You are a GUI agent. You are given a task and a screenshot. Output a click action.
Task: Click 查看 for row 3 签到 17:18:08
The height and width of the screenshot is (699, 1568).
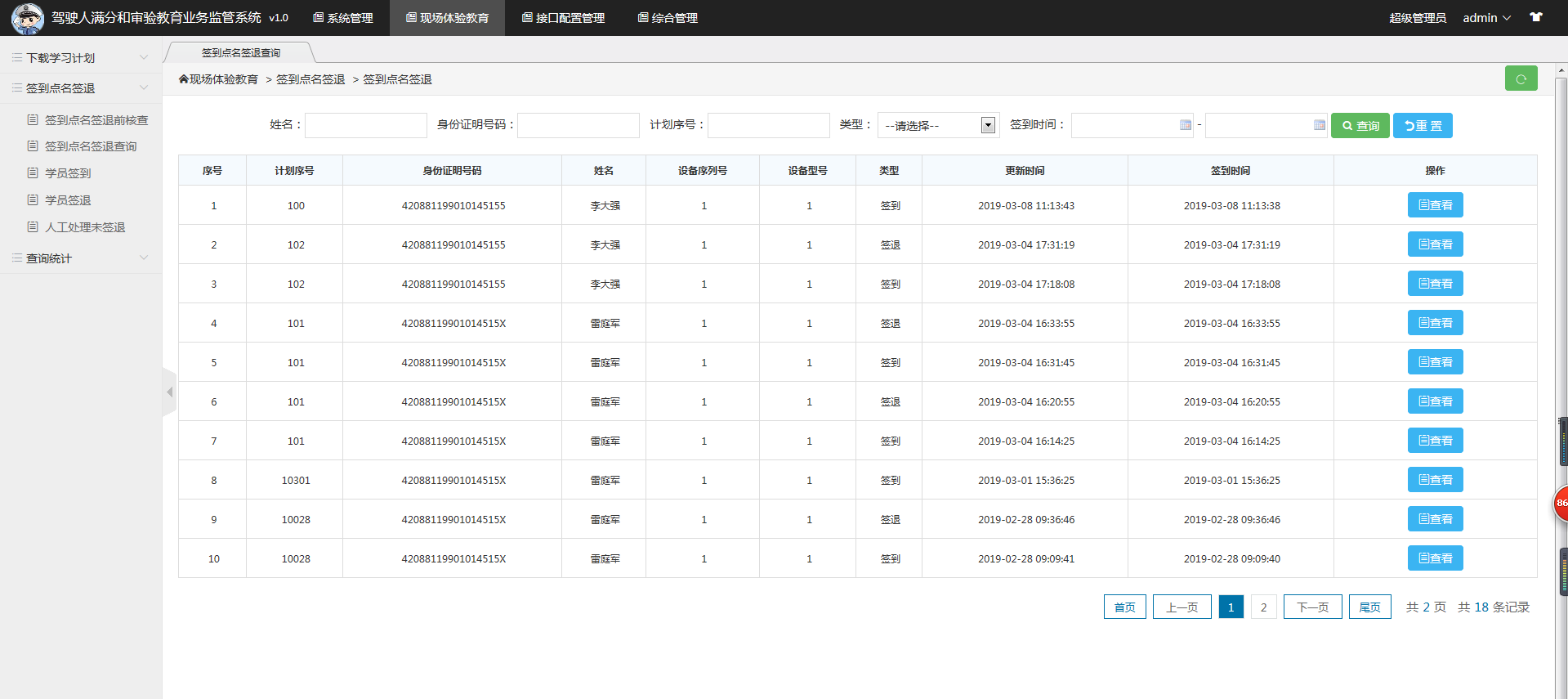point(1436,284)
